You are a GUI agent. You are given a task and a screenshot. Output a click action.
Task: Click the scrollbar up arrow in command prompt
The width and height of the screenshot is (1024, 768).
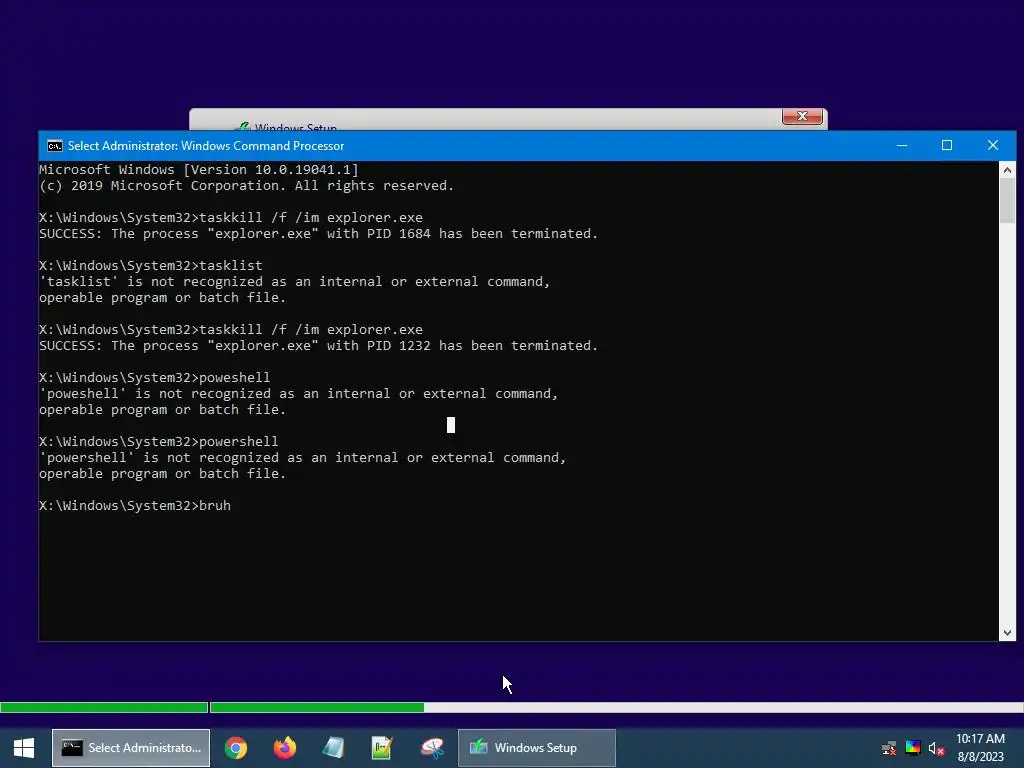1007,170
